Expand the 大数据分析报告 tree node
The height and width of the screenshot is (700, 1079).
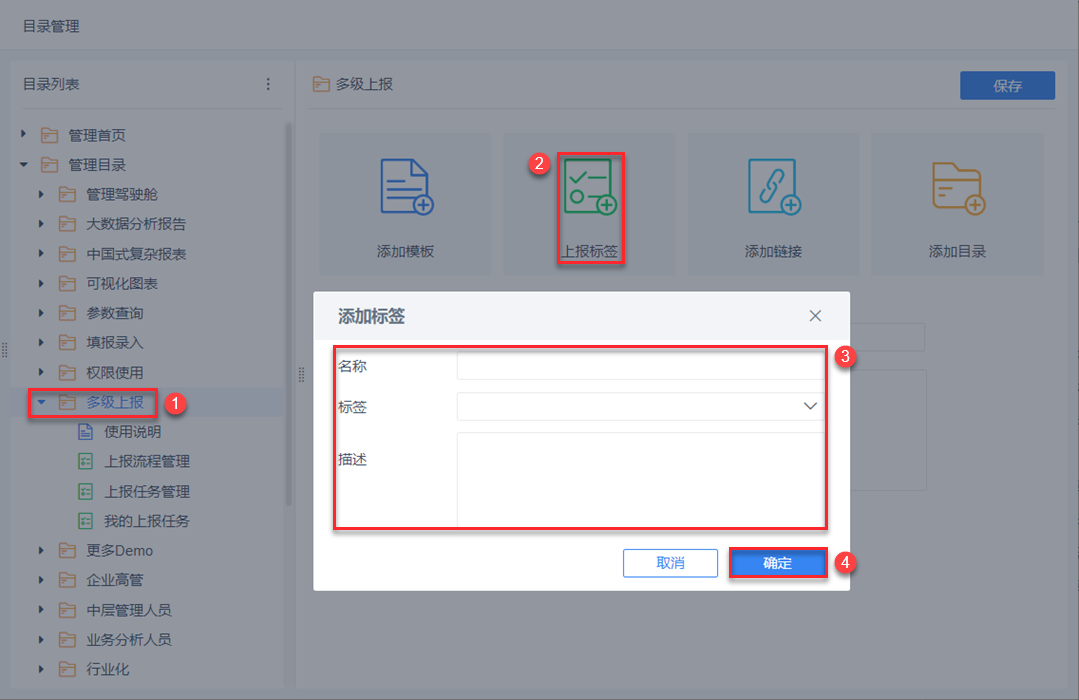click(41, 224)
